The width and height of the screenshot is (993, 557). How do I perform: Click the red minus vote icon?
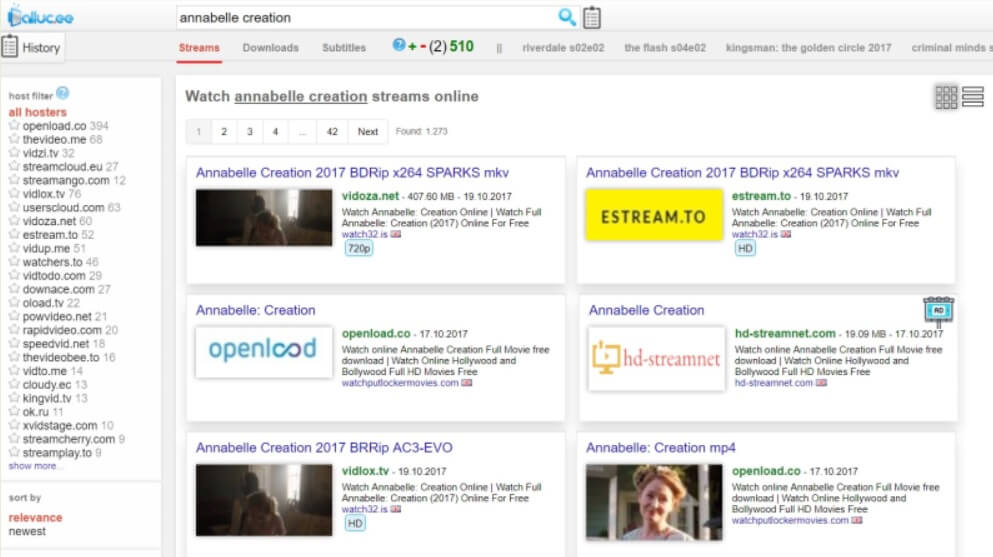coord(422,47)
